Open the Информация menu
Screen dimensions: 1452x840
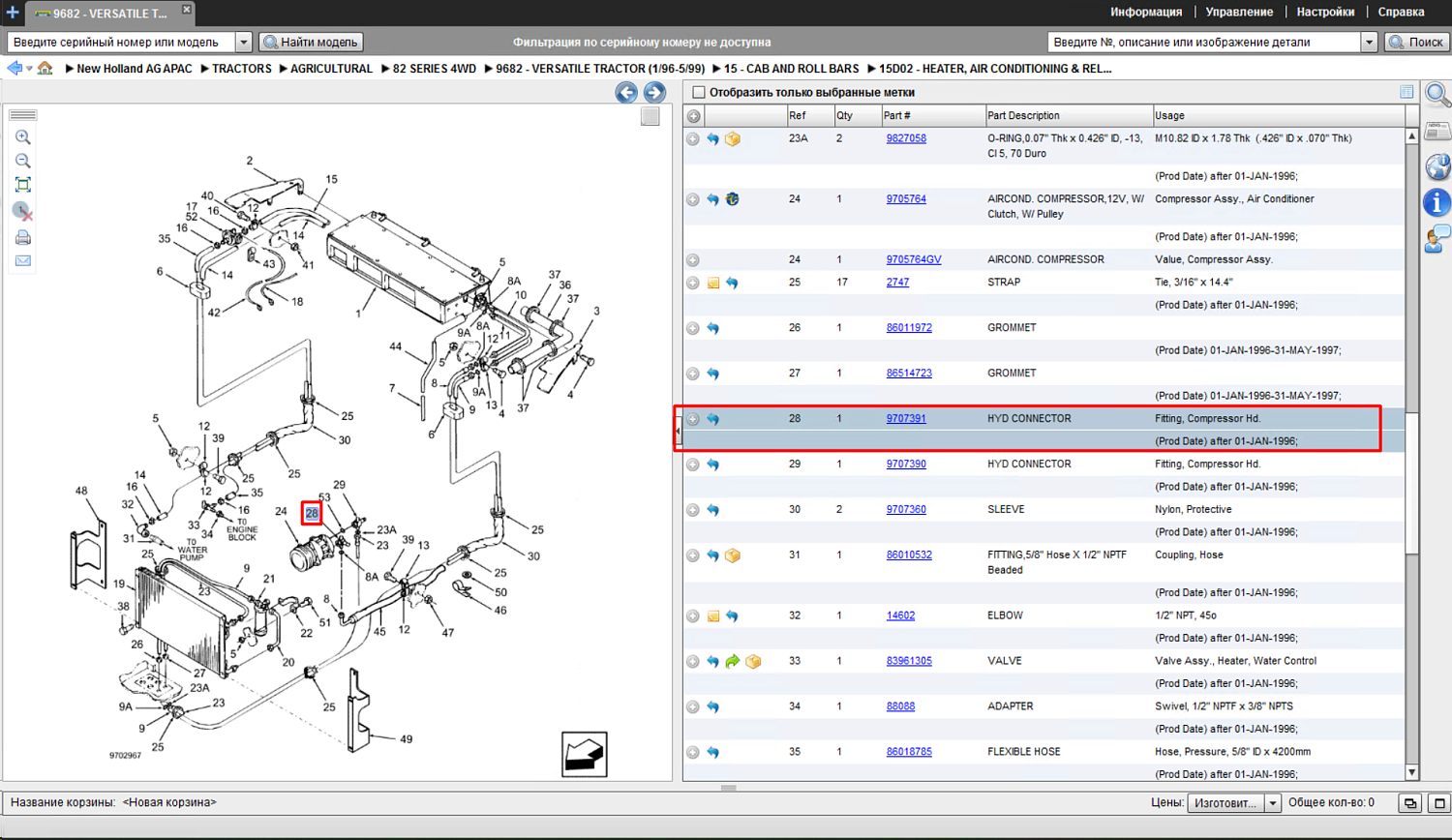coord(1146,13)
